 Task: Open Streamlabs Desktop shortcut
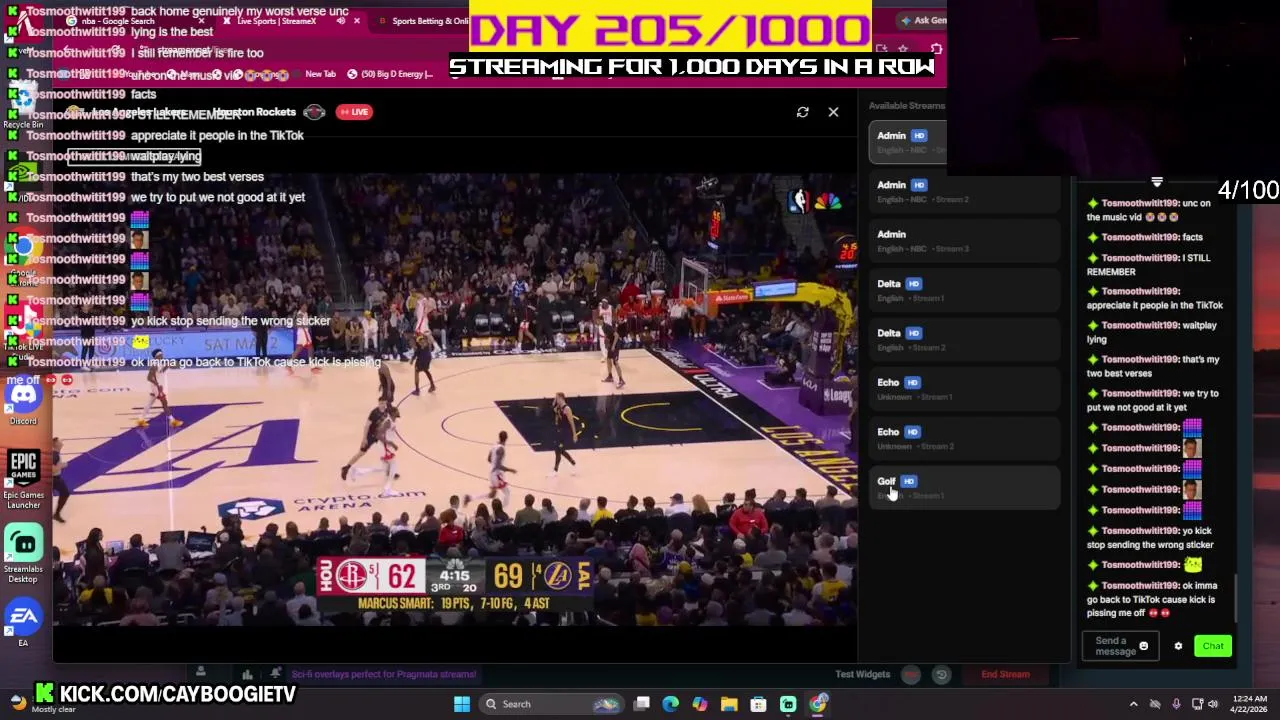point(23,553)
